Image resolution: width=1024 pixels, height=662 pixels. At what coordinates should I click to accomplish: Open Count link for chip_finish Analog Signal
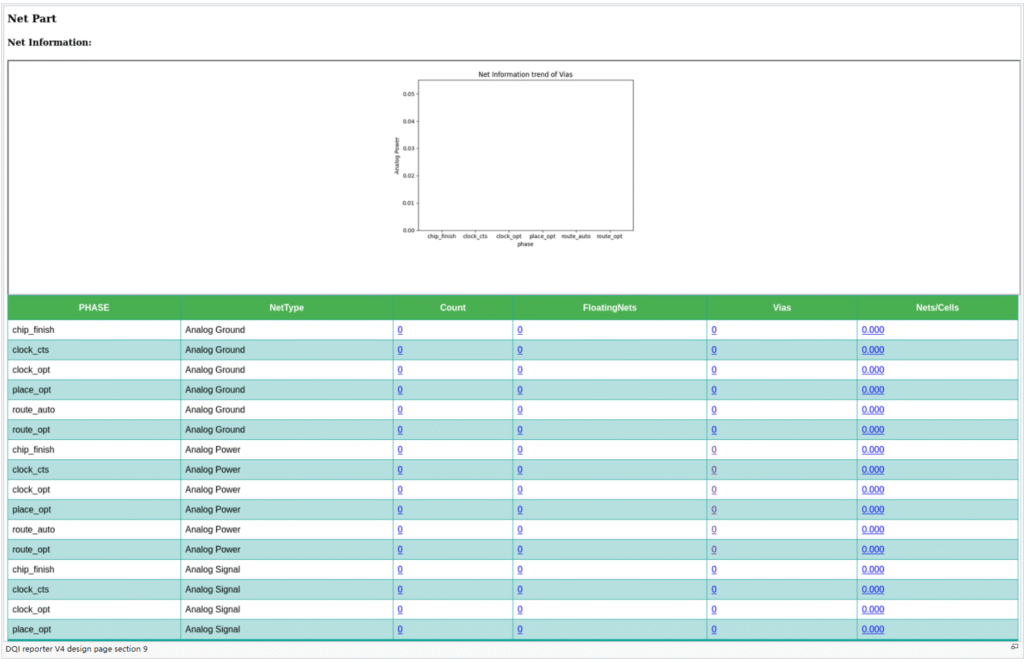coord(400,570)
